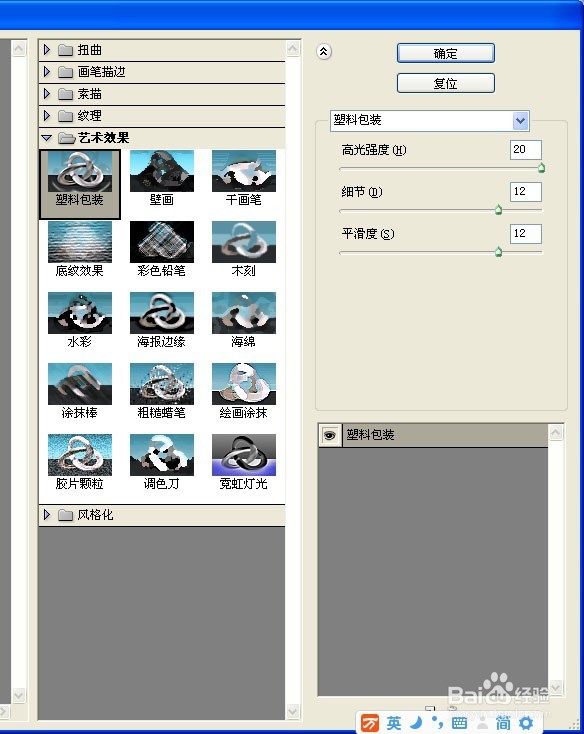
Task: Select the 底纹效果 filter thumbnail
Action: pos(80,242)
